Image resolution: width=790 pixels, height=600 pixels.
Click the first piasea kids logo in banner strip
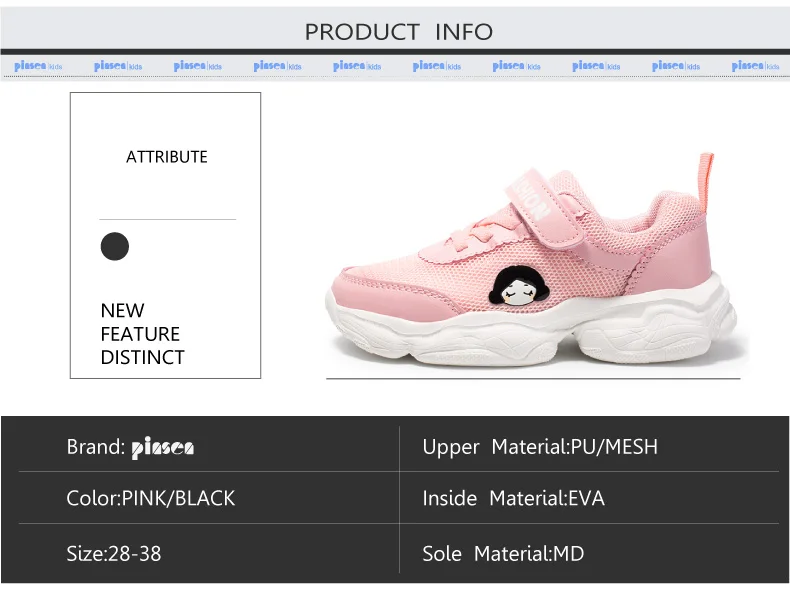point(38,66)
